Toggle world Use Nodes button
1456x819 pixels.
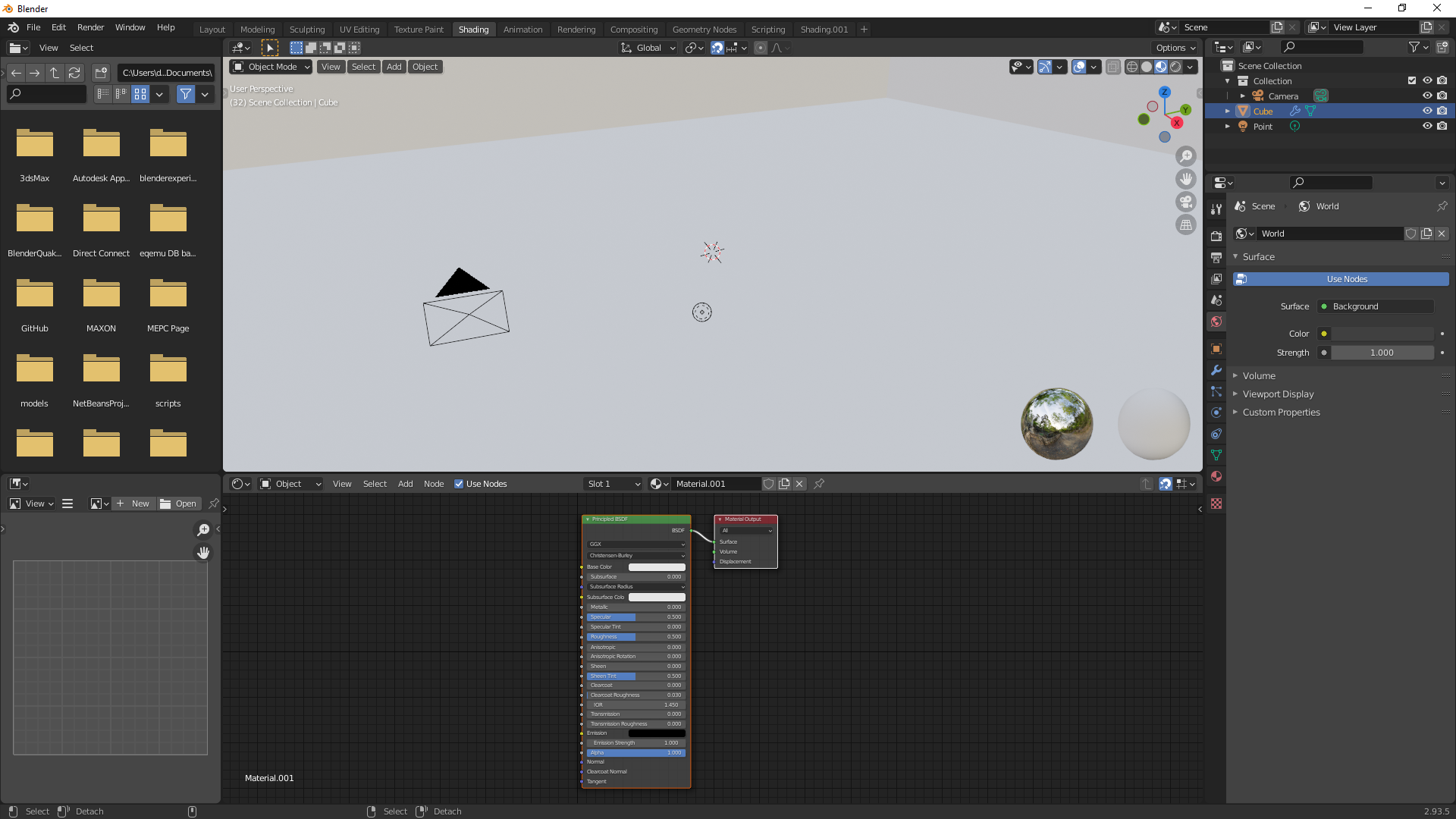coord(1341,279)
